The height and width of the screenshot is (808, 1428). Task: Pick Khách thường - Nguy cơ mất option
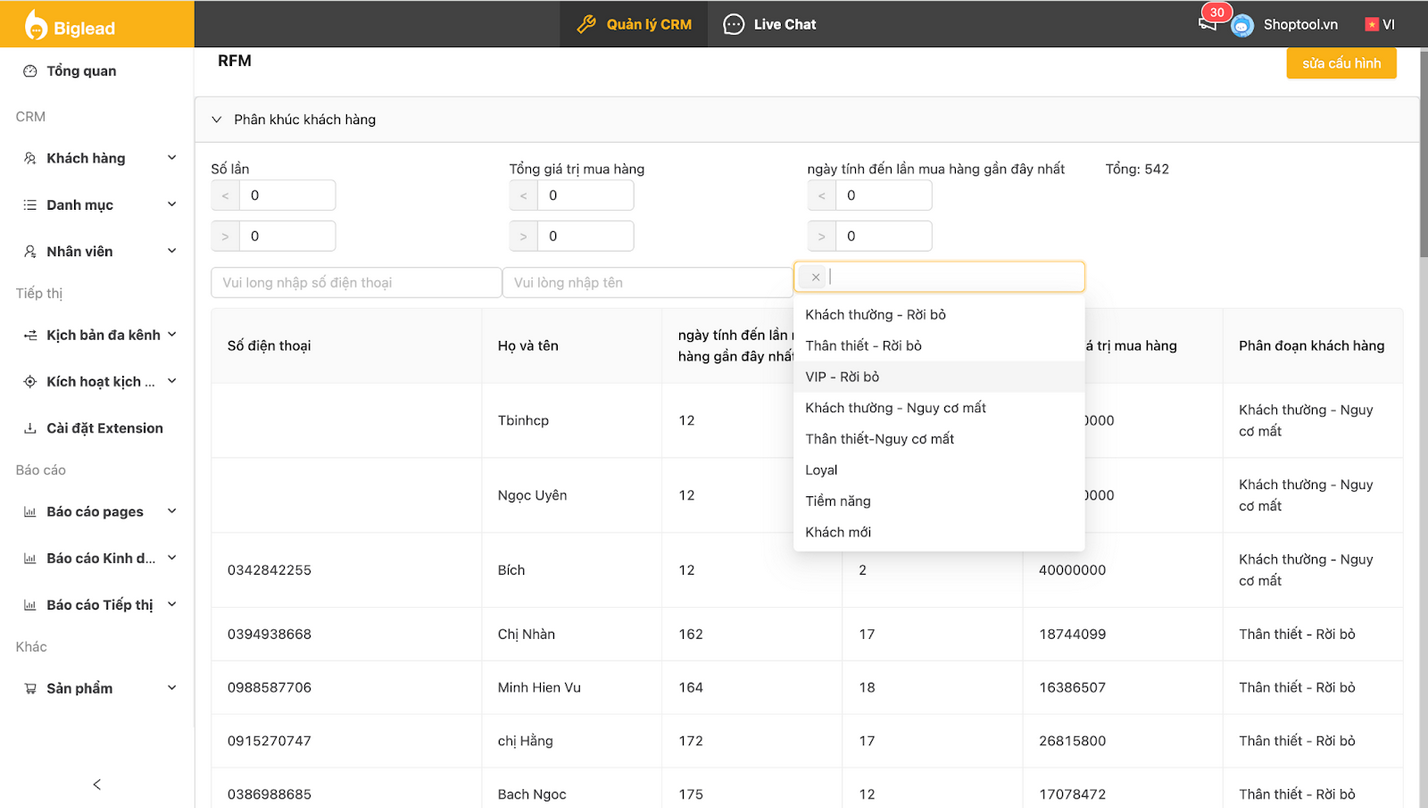[x=939, y=407]
